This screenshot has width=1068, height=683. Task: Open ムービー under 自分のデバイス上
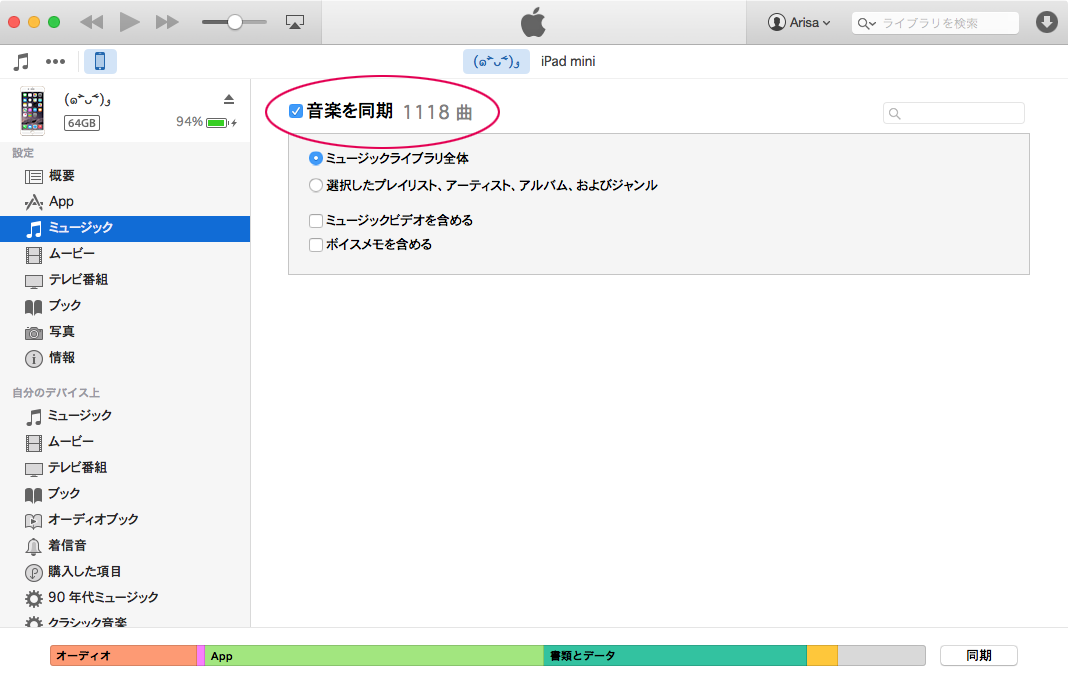tap(125, 443)
